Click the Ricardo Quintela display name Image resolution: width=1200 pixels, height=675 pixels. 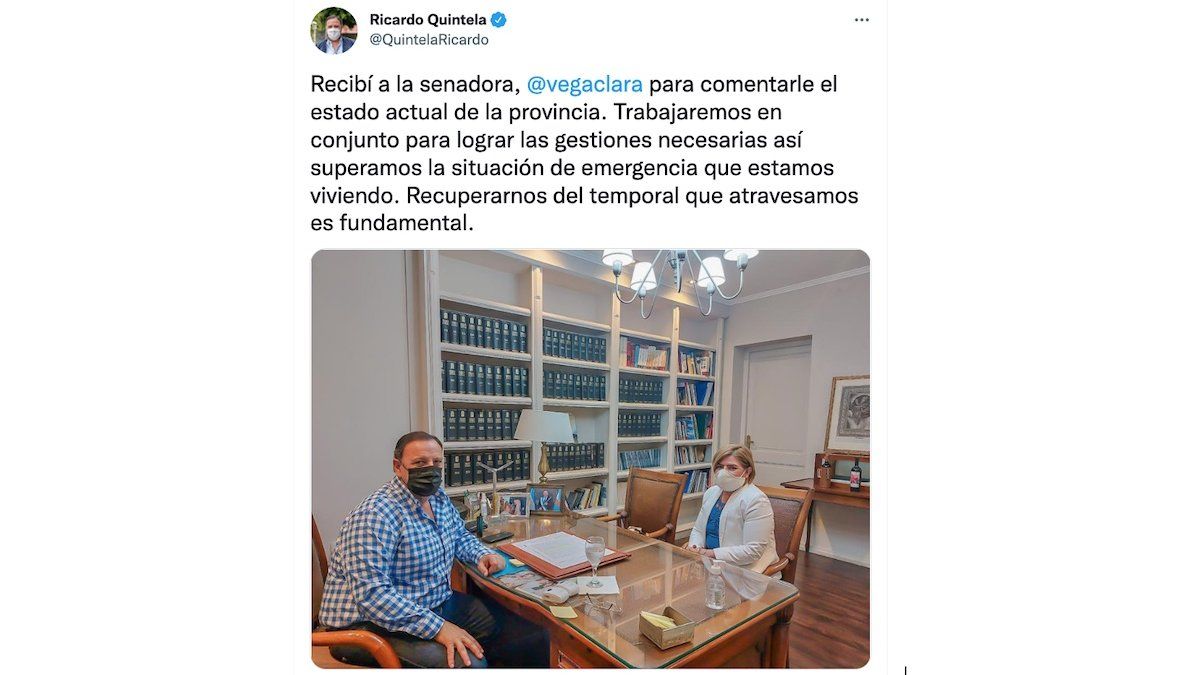point(426,19)
